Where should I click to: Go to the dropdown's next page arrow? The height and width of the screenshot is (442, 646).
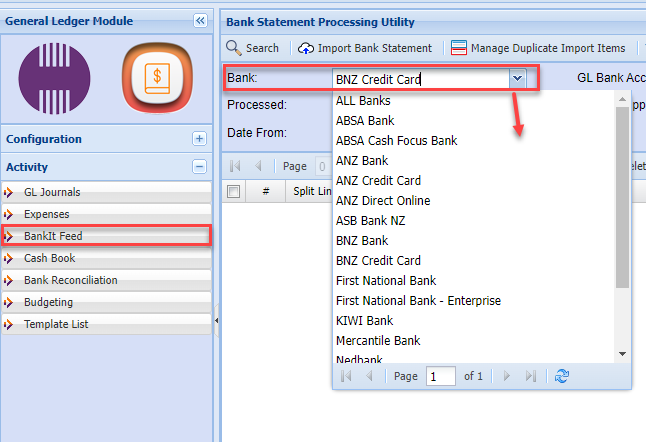point(507,376)
